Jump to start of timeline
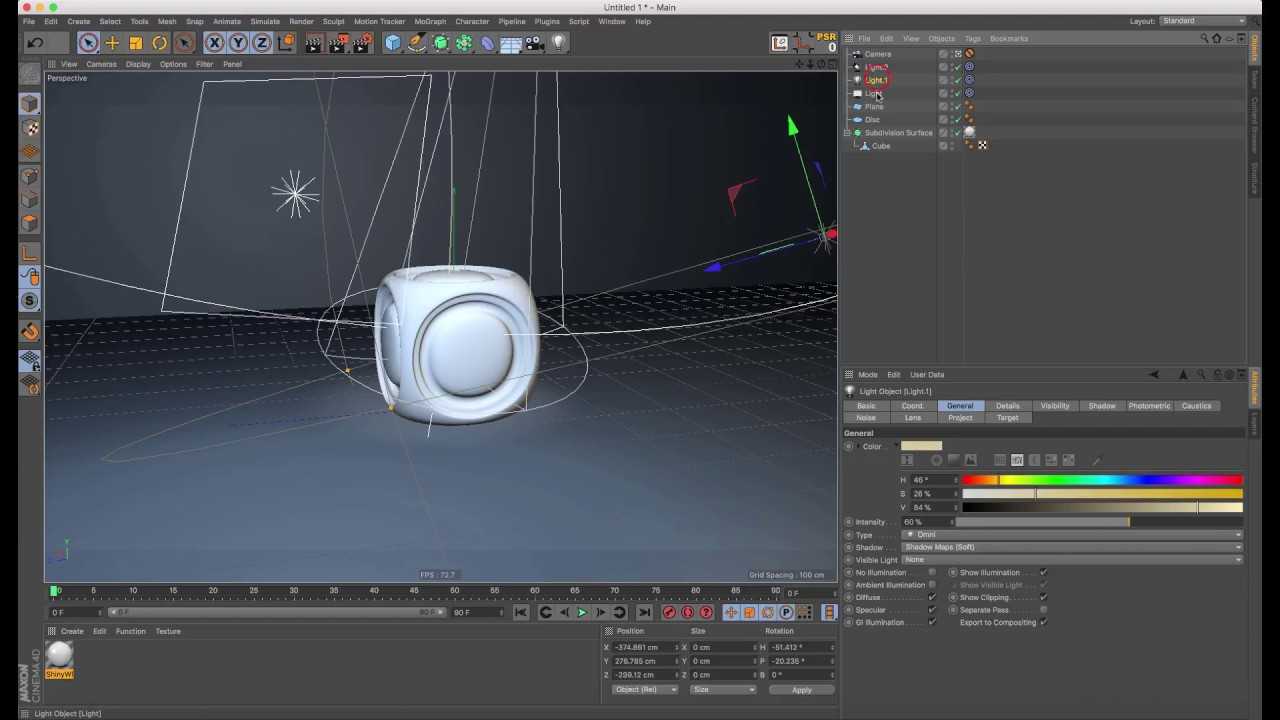Image resolution: width=1280 pixels, height=720 pixels. [521, 612]
